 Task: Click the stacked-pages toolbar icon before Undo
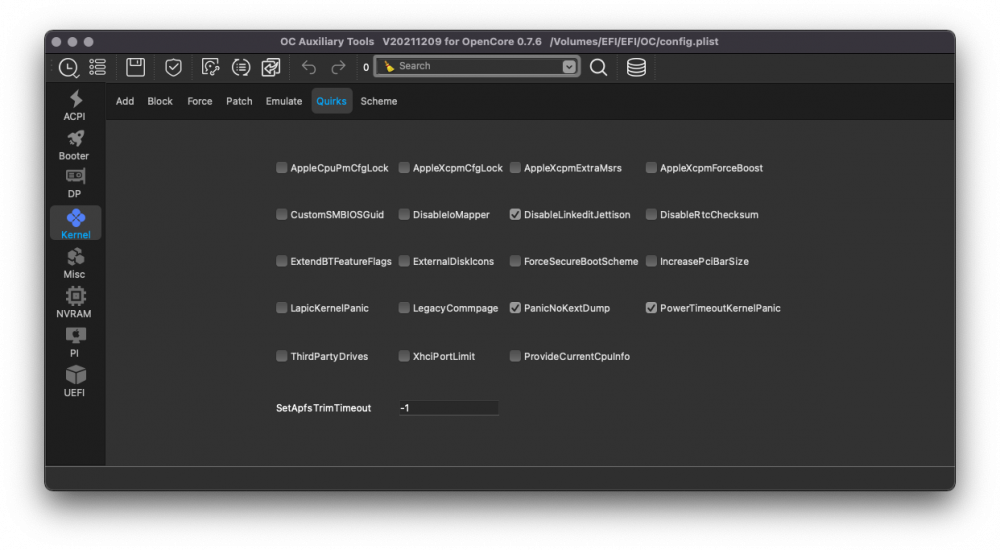click(x=271, y=67)
